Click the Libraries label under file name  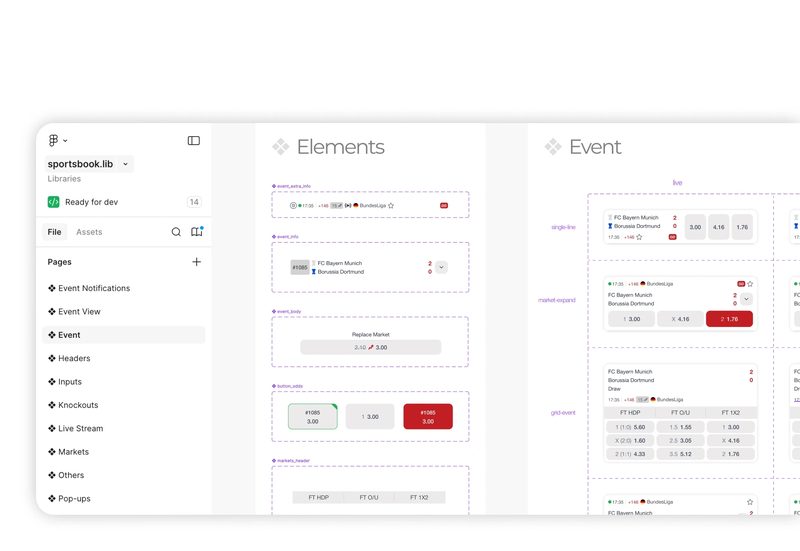[x=64, y=179]
